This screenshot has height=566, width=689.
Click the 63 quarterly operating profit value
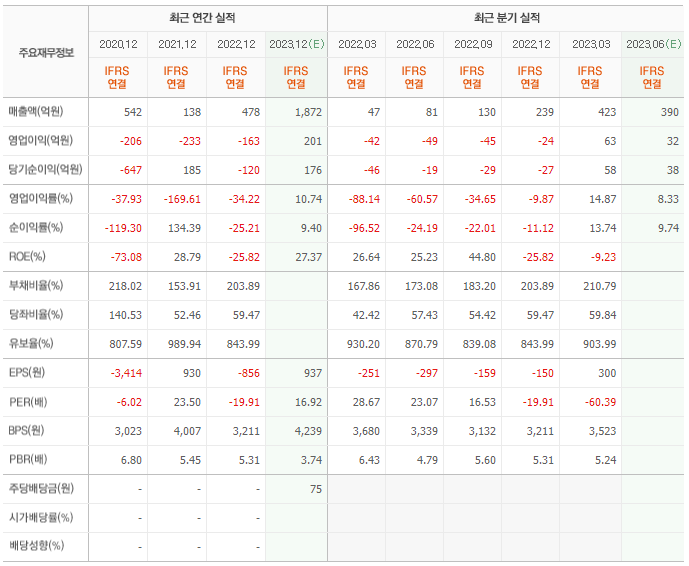(x=610, y=142)
